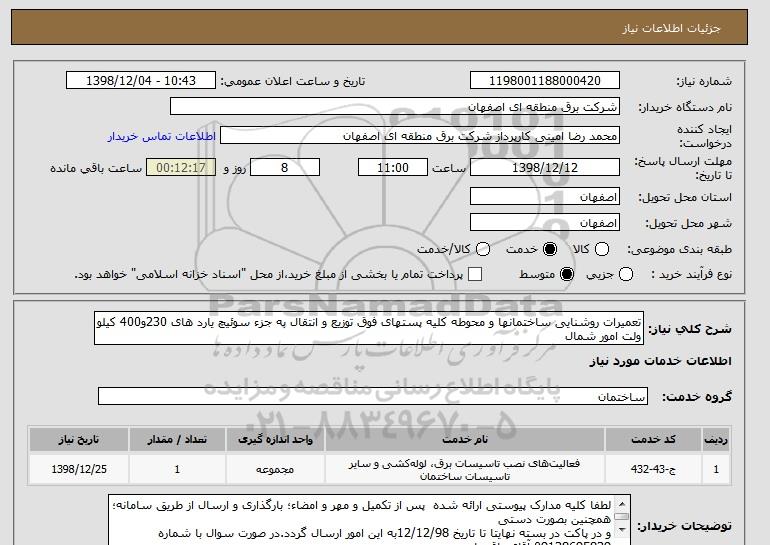Select the کالا radio button
Viewport: 770px width, 545px height.
pos(602,249)
